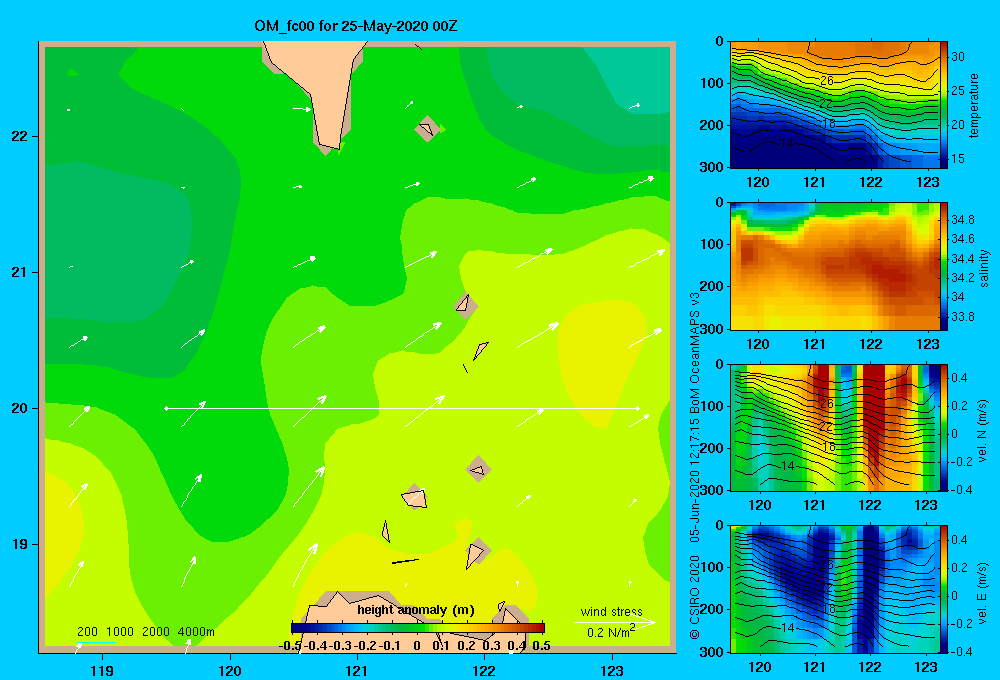Click the "-0.5" tick on height anomaly bar
Screen dimensions: 1000x680
pos(290,646)
